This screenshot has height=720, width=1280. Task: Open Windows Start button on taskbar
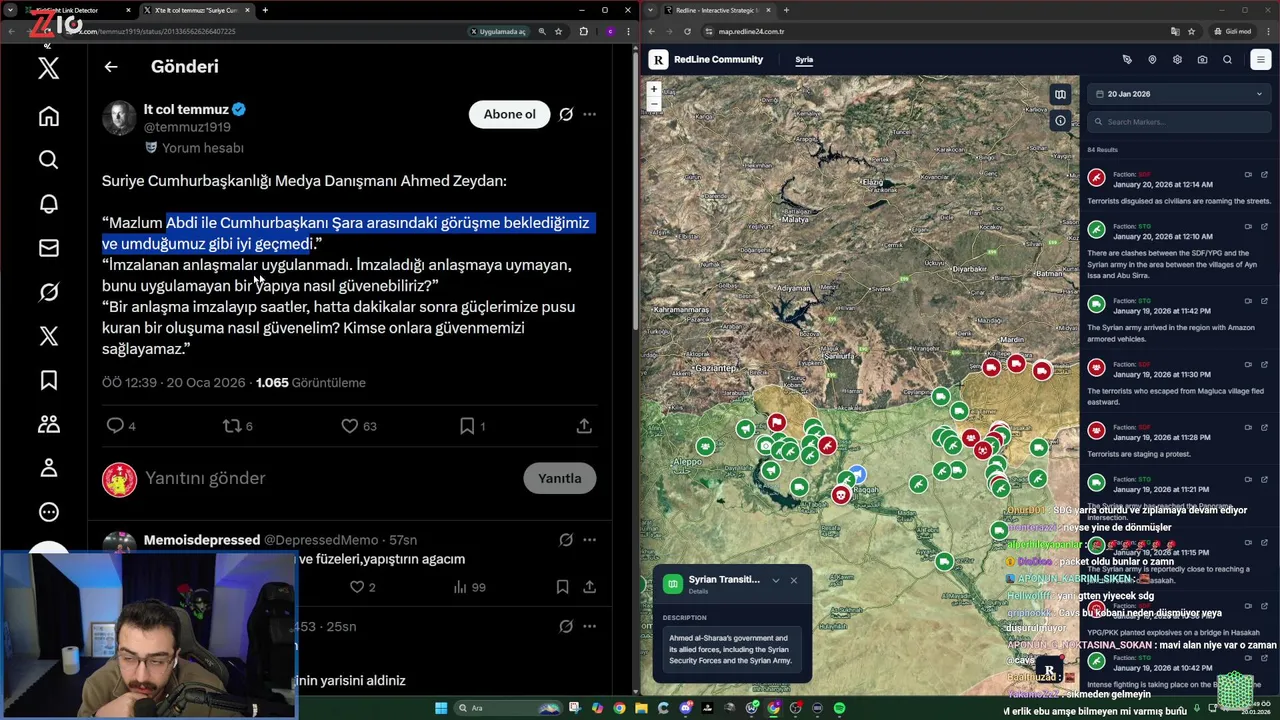tap(440, 708)
